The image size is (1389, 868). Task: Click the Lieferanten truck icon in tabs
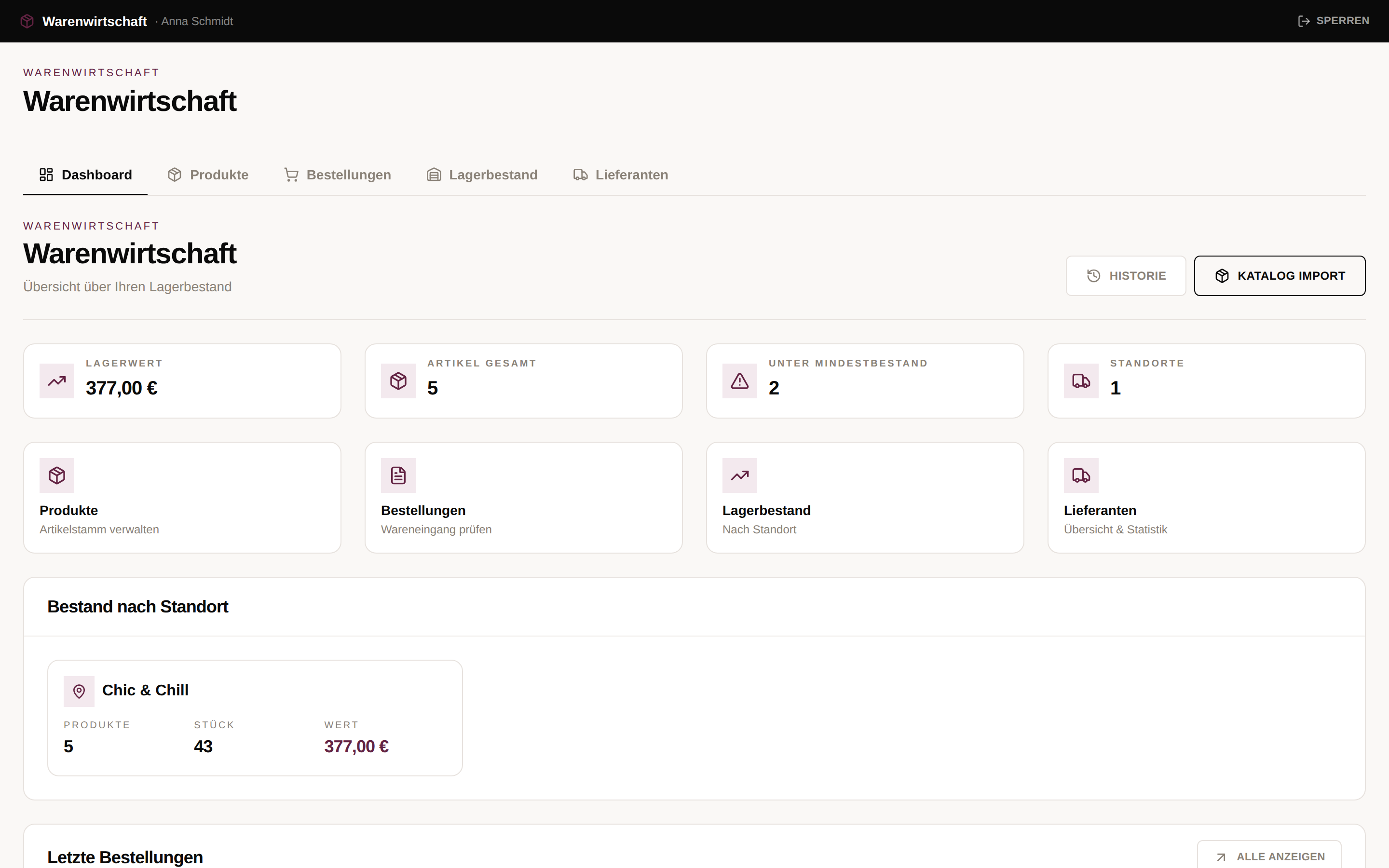point(580,175)
